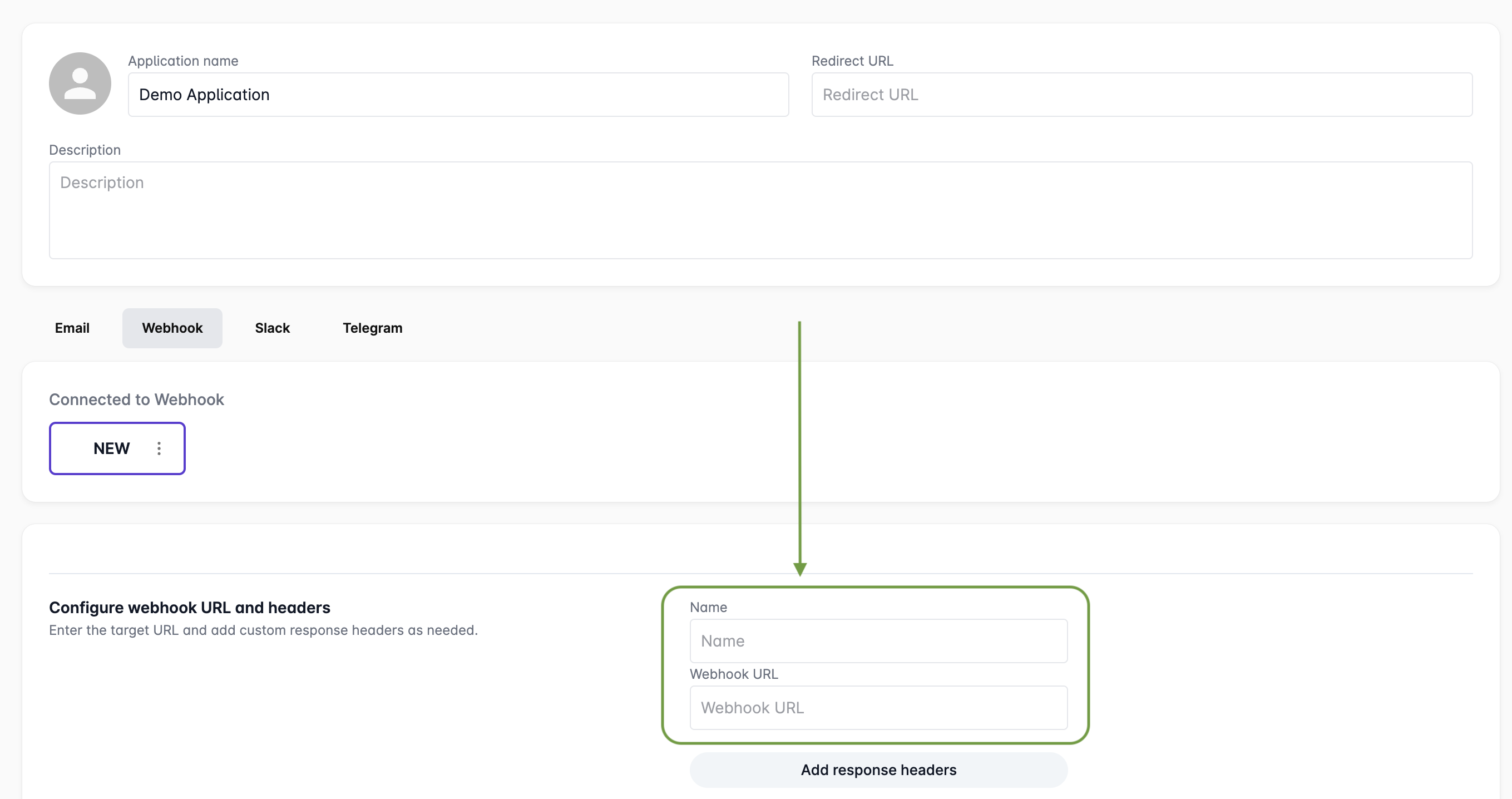Click the Webhook URL label text
Image resolution: width=1512 pixels, height=799 pixels.
pos(733,674)
